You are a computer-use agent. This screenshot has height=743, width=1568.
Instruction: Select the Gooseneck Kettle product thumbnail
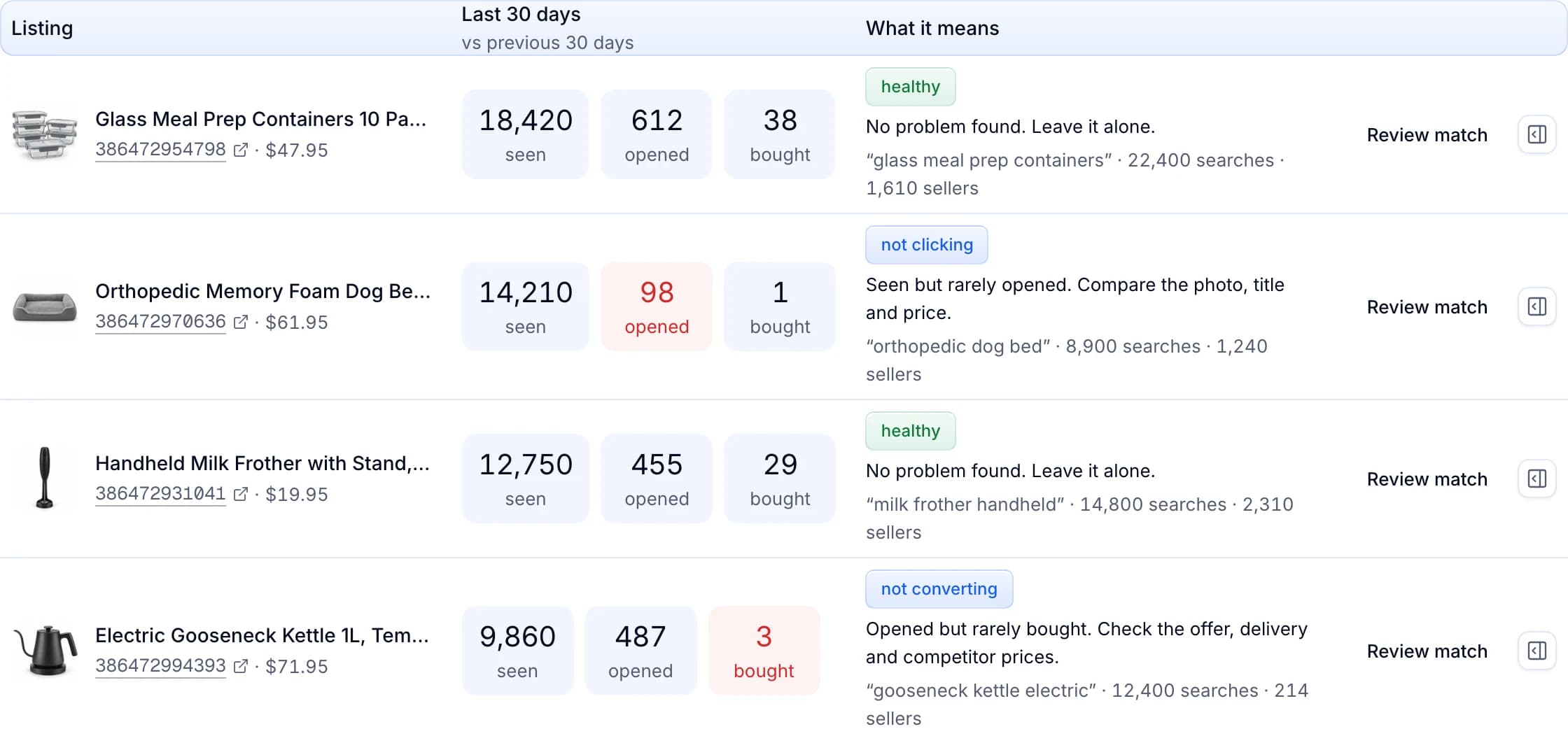tap(45, 651)
